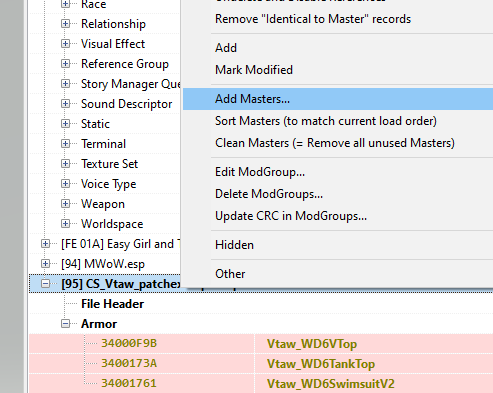Select the Voice Type label
This screenshot has height=393, width=493.
(109, 184)
